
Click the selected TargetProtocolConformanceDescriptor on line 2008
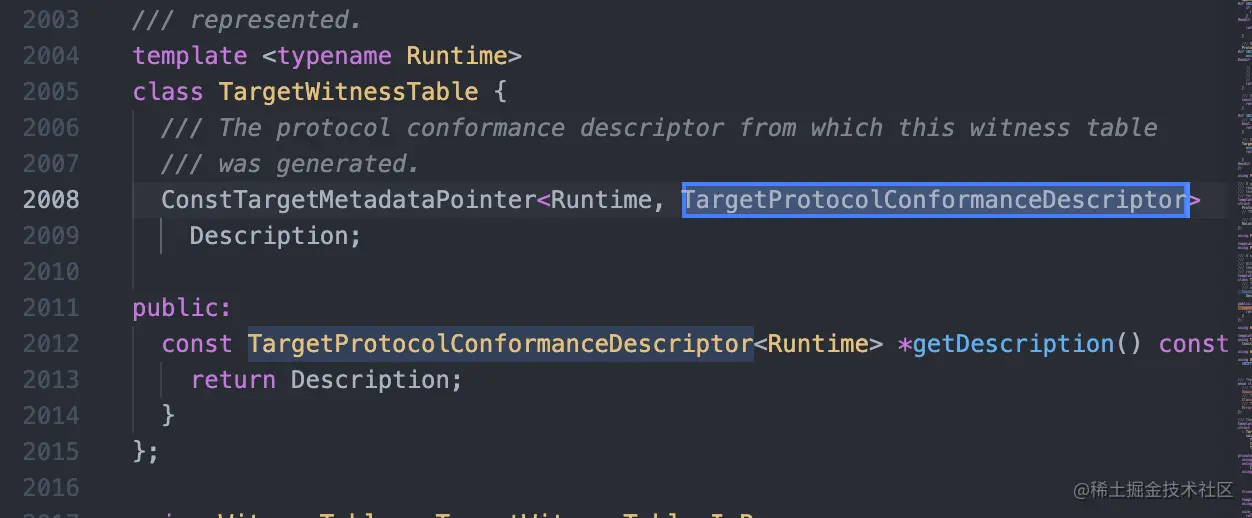coord(934,200)
